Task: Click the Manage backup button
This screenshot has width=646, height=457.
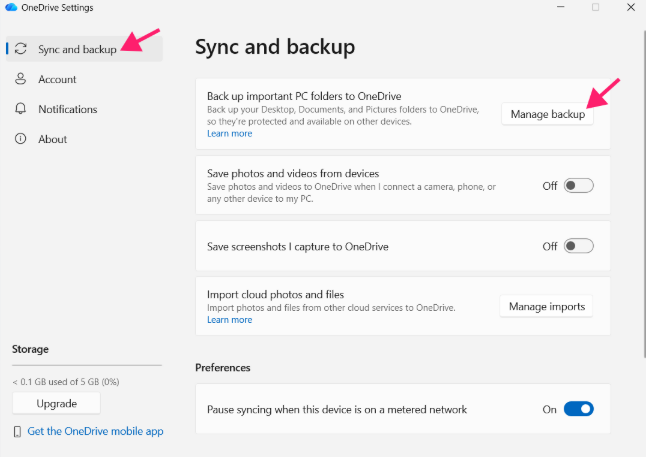Action: click(547, 114)
